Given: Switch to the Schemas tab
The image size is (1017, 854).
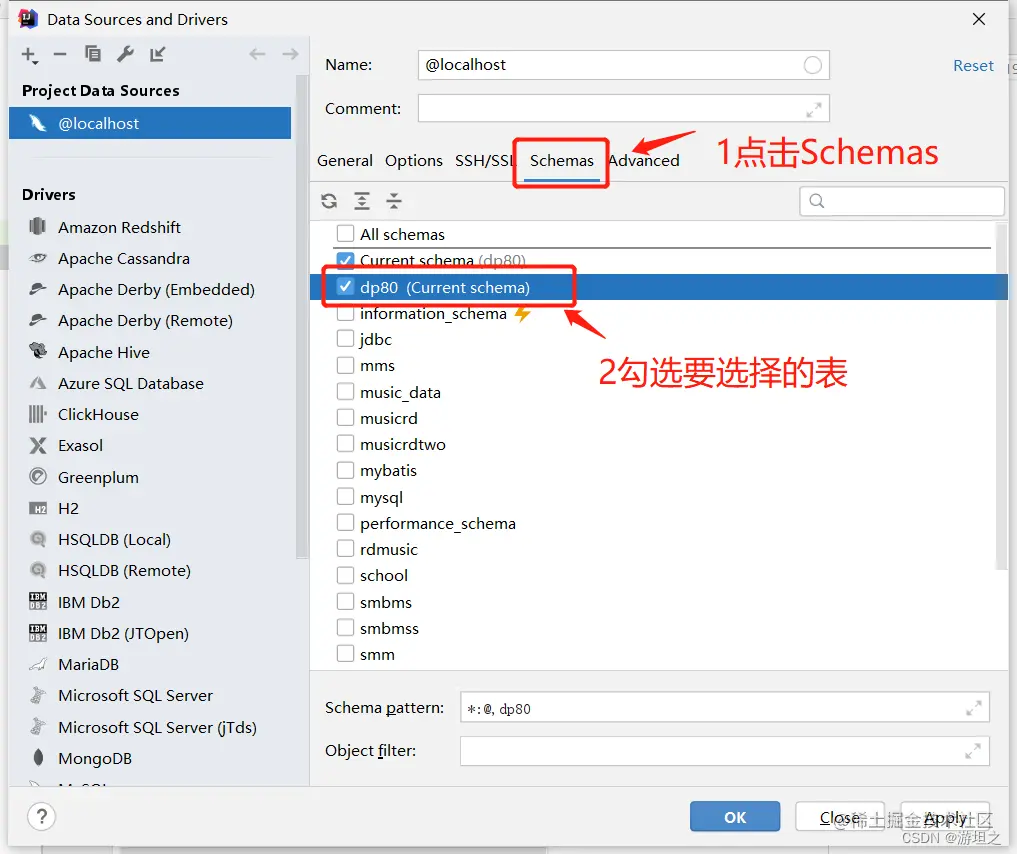Looking at the screenshot, I should 560,160.
